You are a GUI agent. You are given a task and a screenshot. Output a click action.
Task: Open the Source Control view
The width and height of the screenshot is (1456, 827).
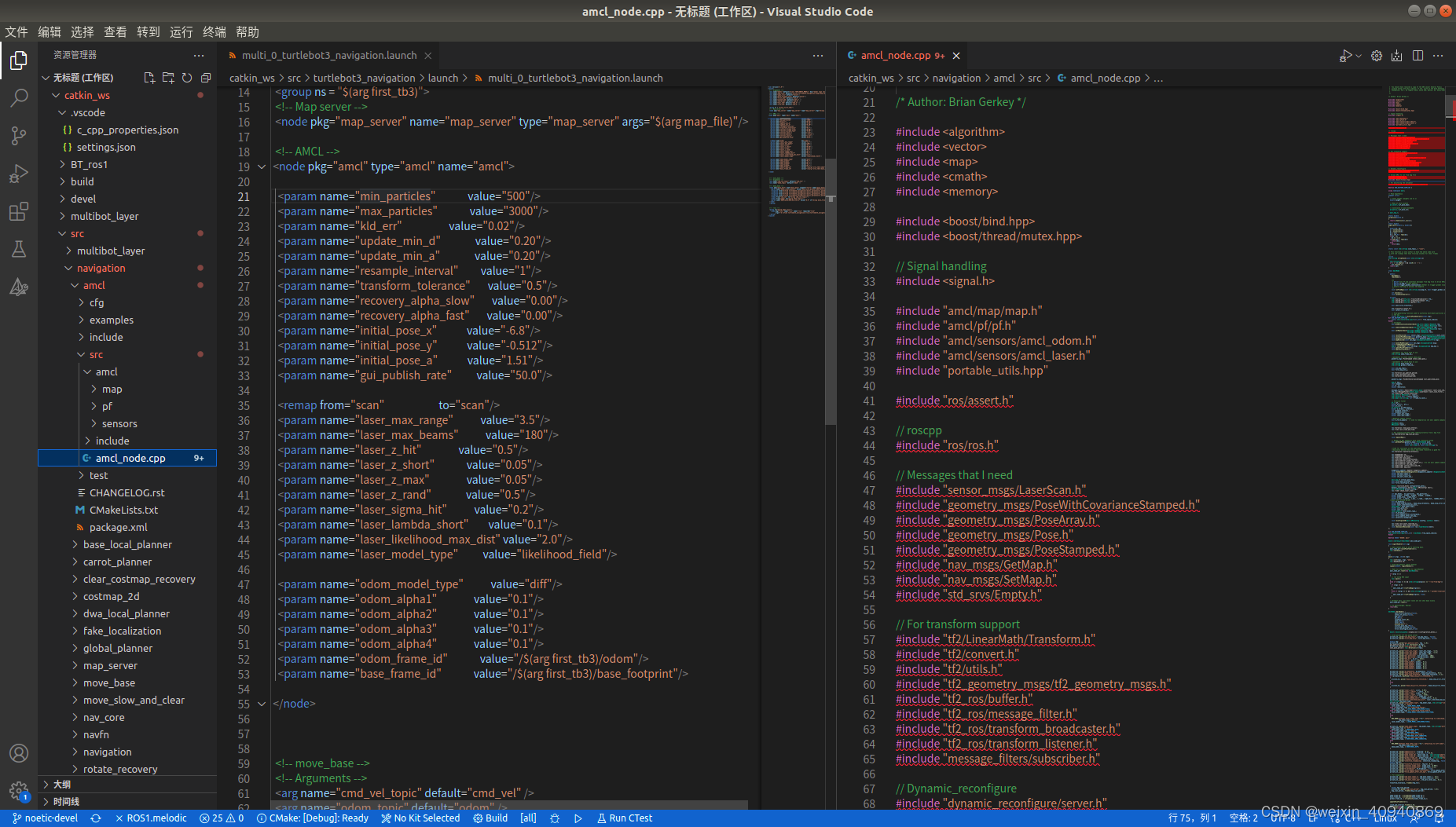point(19,136)
